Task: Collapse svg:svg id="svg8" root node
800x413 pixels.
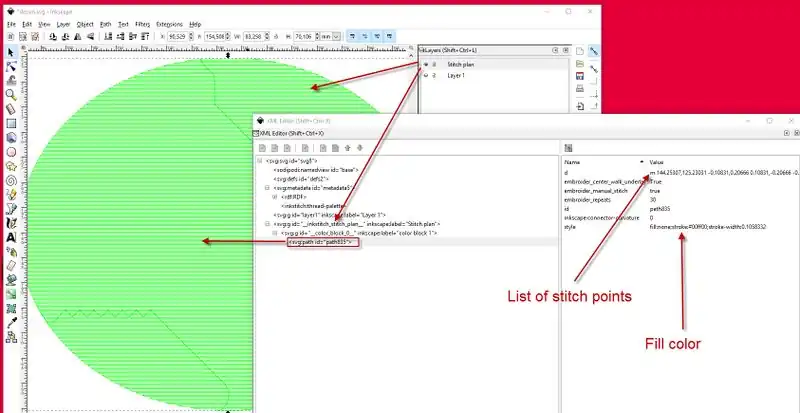Action: click(260, 160)
